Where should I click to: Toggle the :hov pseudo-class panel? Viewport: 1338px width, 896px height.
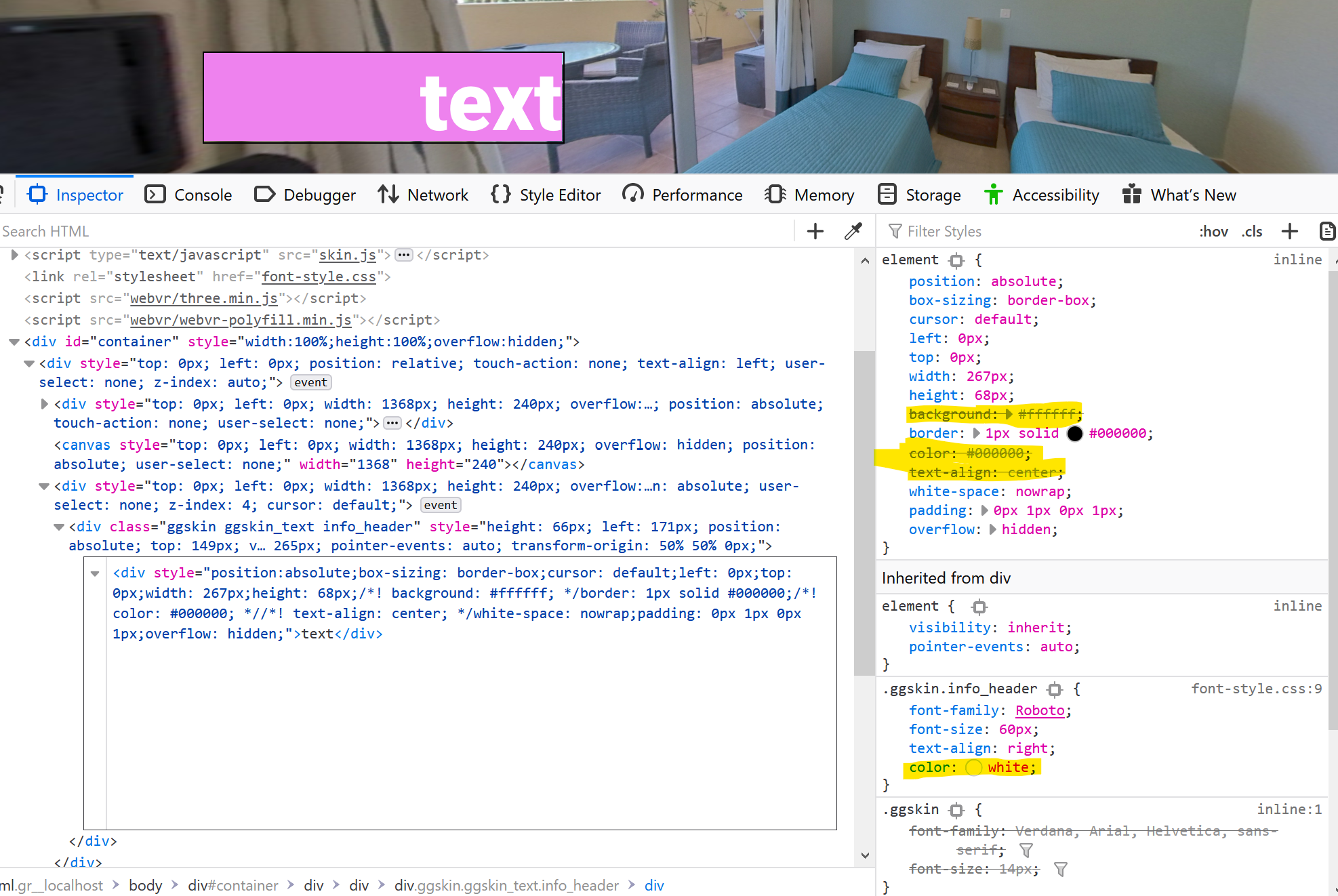pyautogui.click(x=1214, y=231)
